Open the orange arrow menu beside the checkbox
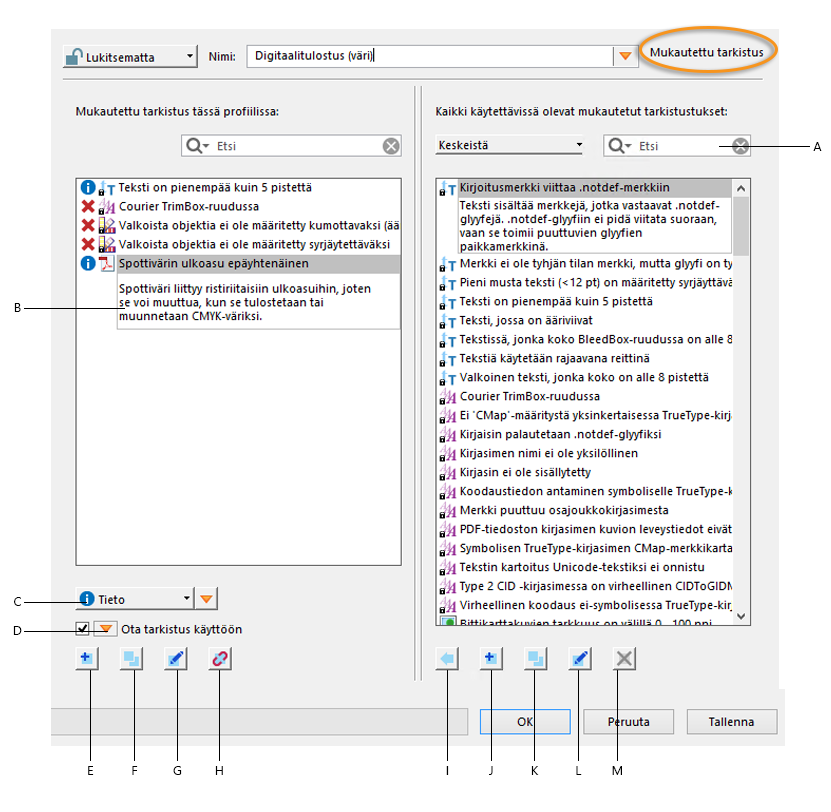Viewport: 831px width, 812px height. point(105,629)
